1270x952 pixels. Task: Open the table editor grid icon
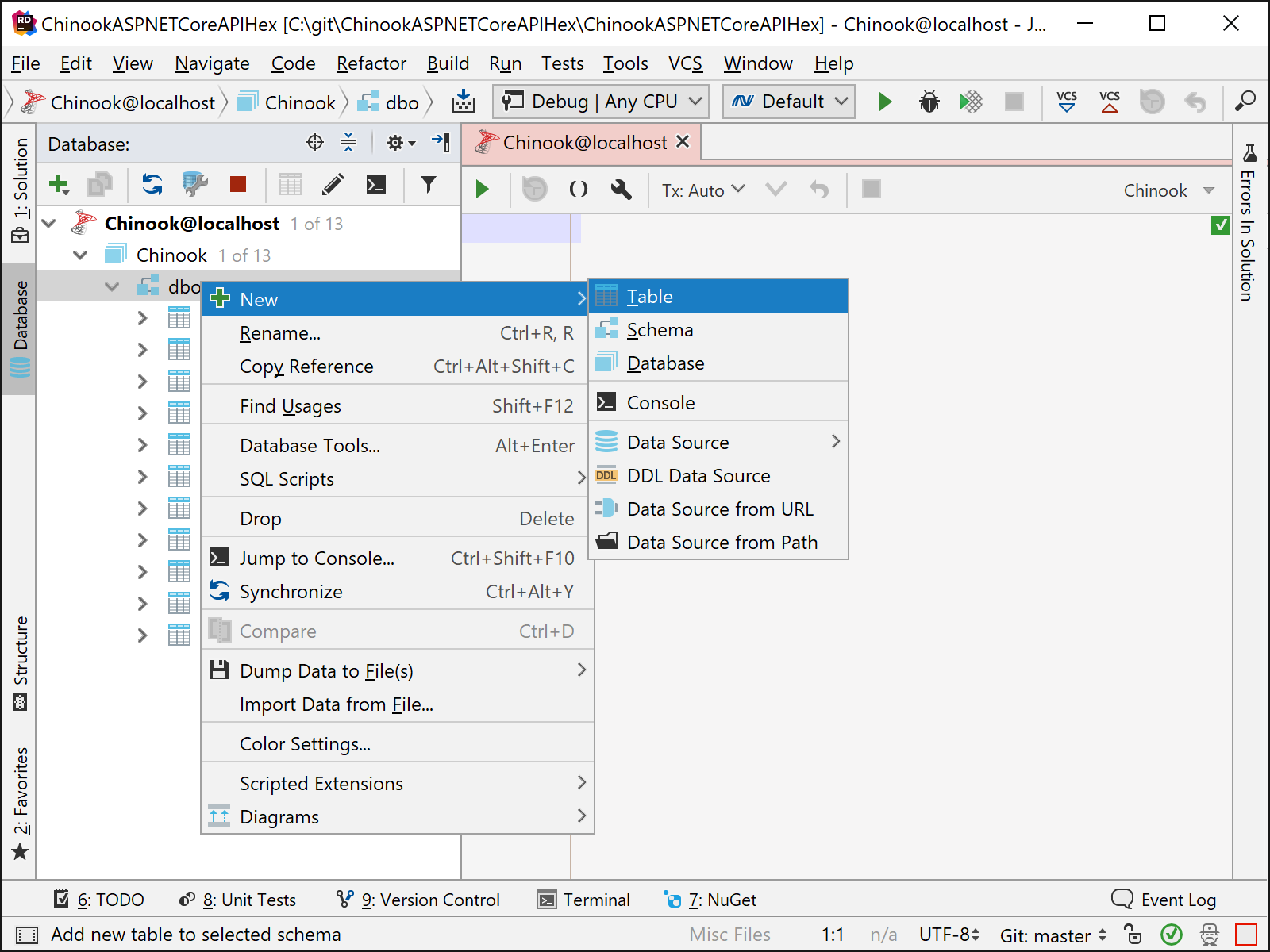pos(291,185)
